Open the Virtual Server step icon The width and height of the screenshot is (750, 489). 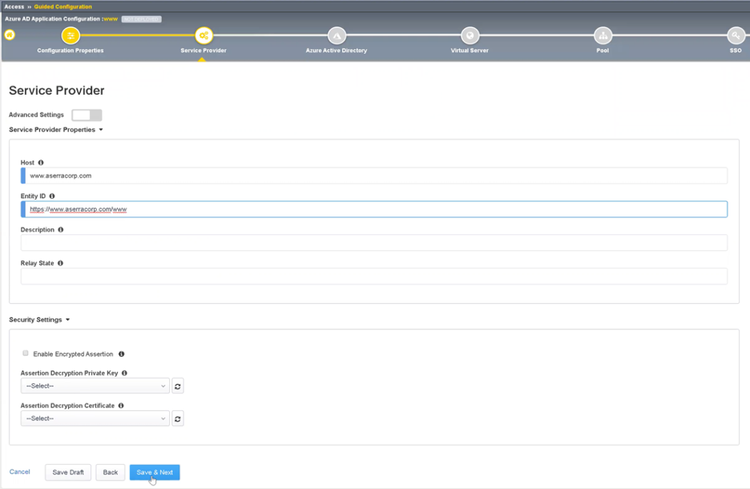coord(470,35)
